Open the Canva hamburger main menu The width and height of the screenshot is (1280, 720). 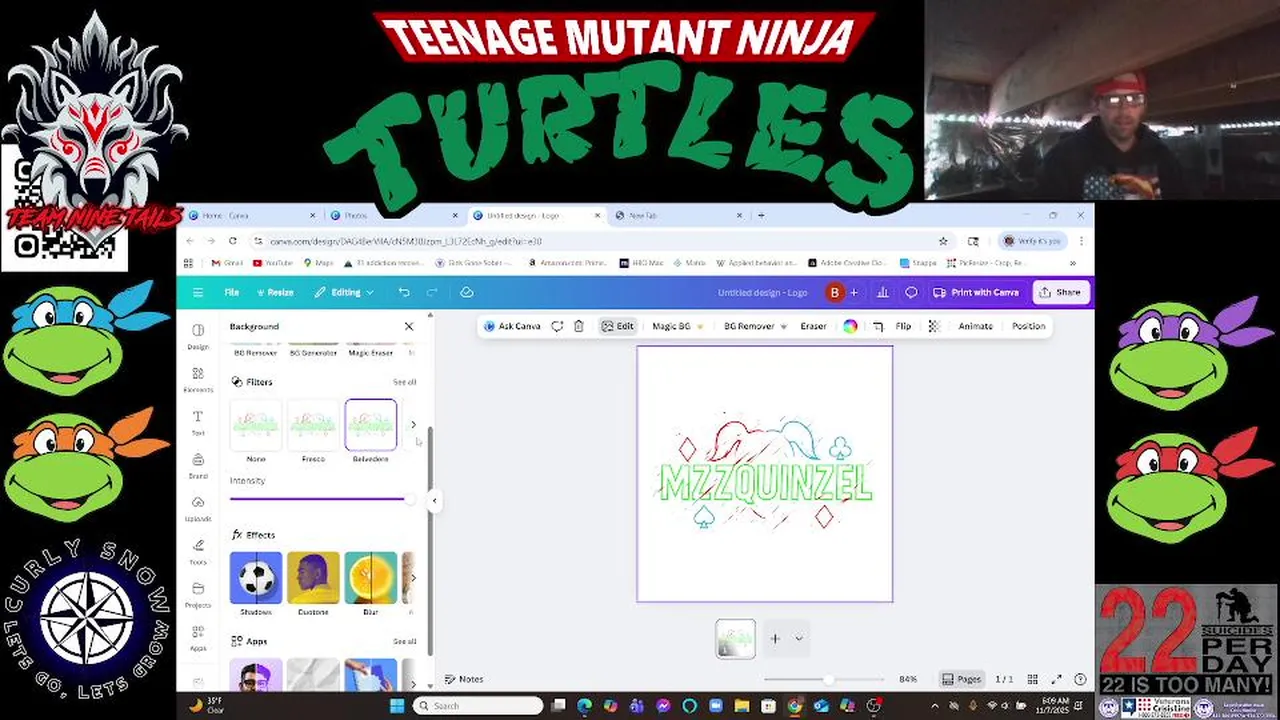pos(198,292)
